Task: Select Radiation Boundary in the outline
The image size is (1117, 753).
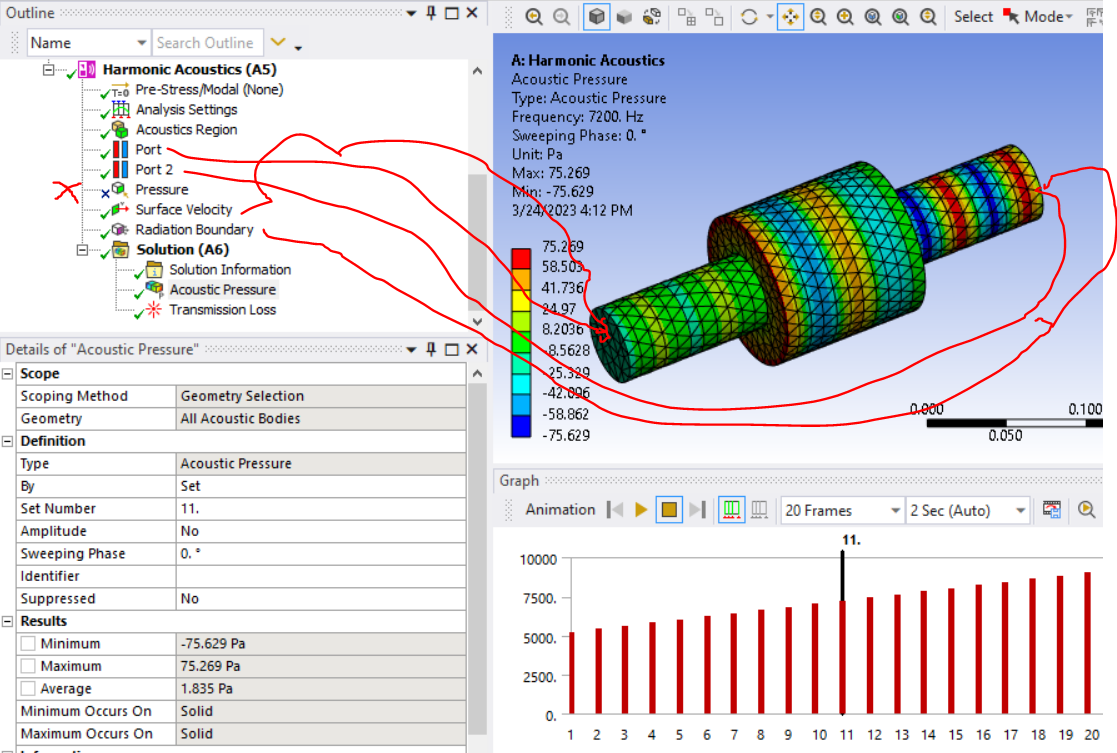Action: (194, 230)
